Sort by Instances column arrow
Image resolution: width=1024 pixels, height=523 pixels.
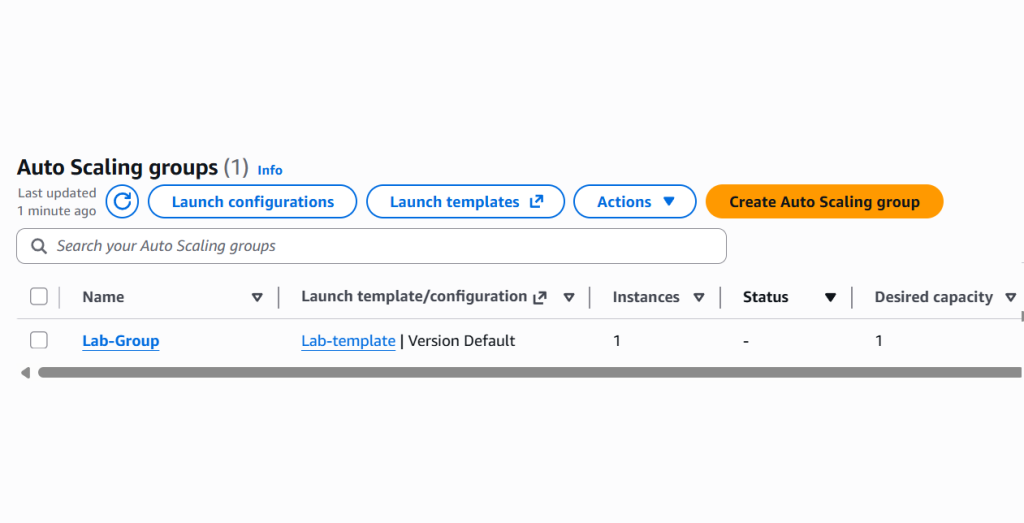click(x=699, y=297)
